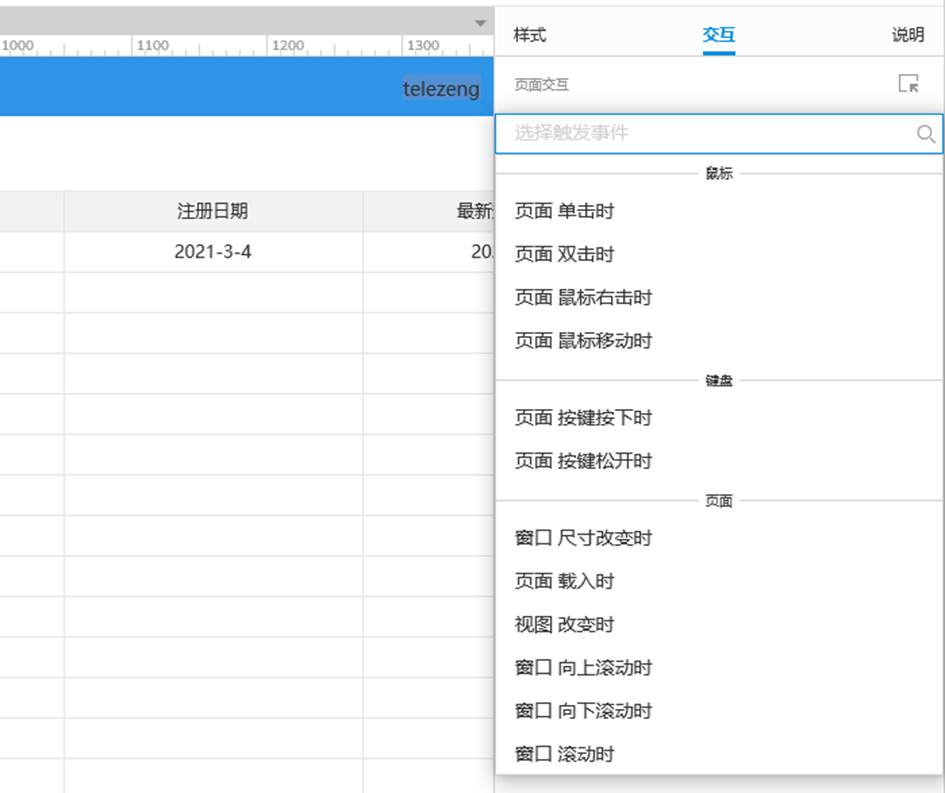Click the 注册日期 column header
Viewport: 945px width, 793px height.
[213, 211]
